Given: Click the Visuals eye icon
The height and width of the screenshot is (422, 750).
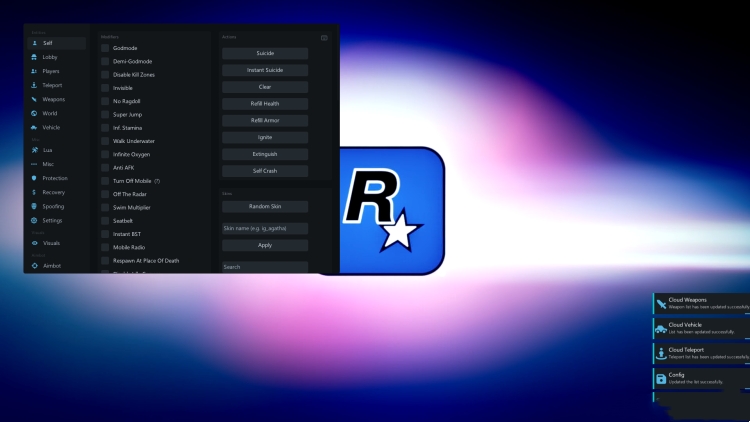Looking at the screenshot, I should coord(34,243).
